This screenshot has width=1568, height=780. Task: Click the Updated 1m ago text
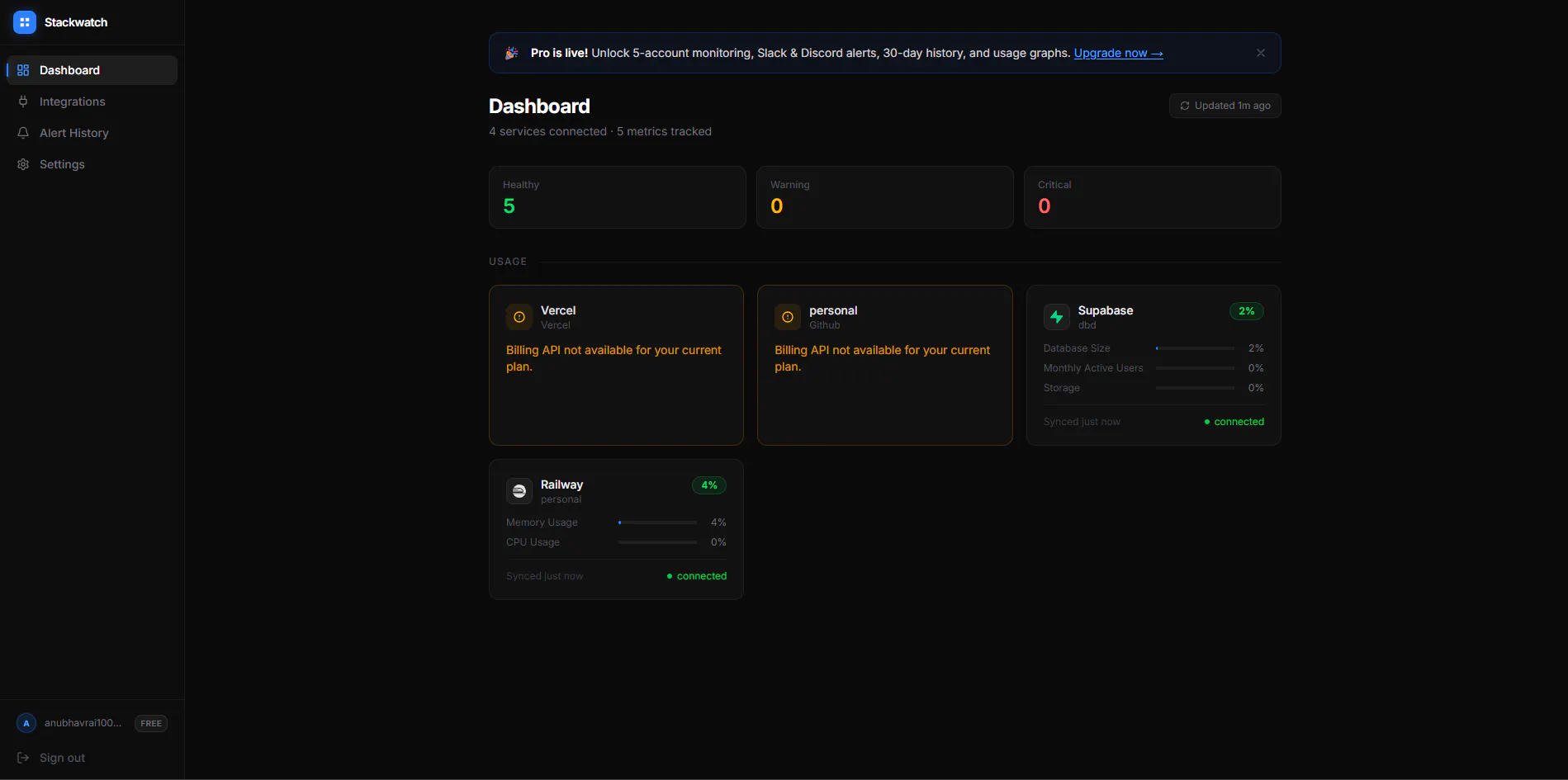(x=1233, y=106)
